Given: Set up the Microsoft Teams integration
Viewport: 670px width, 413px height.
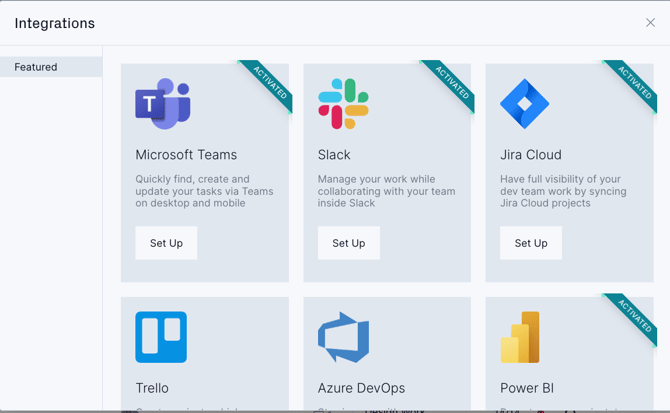Looking at the screenshot, I should pos(166,243).
